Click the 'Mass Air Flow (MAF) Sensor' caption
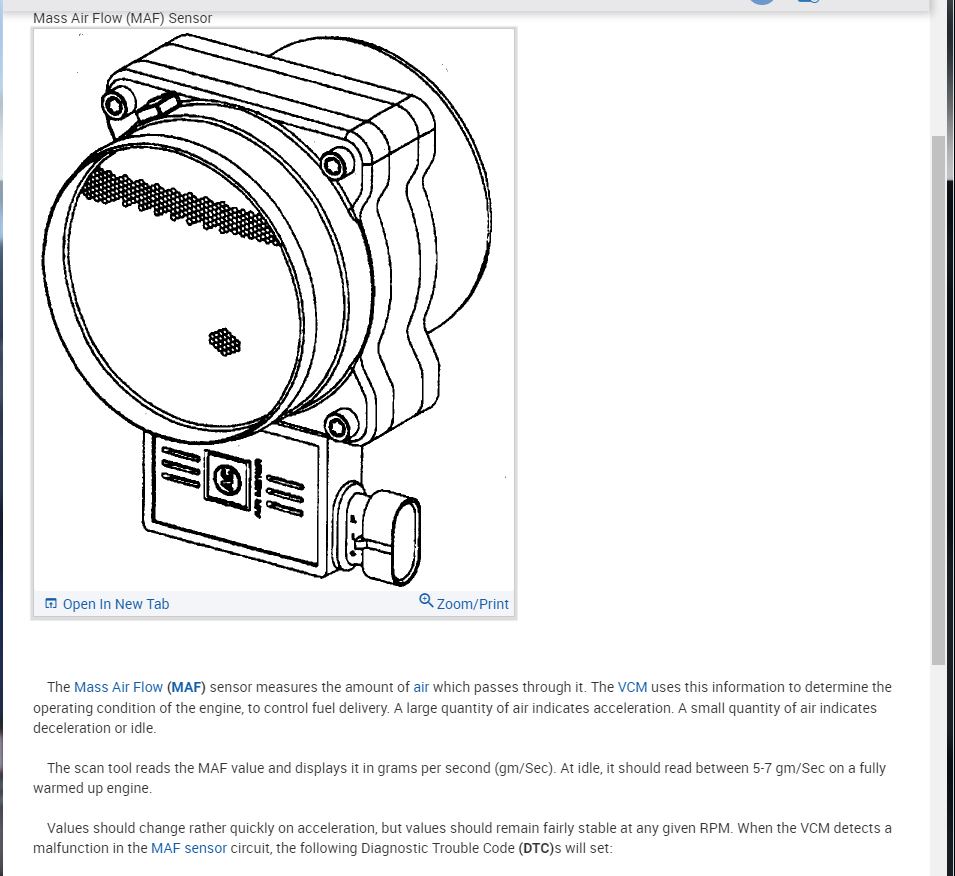955x876 pixels. 122,18
